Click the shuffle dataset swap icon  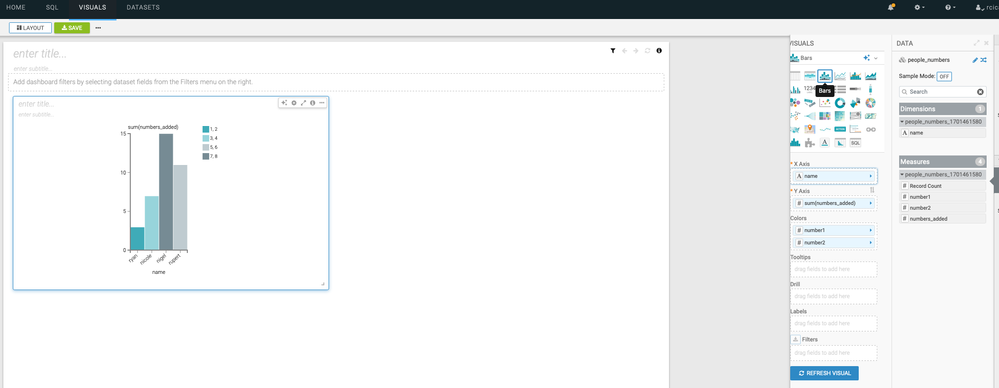coord(984,60)
